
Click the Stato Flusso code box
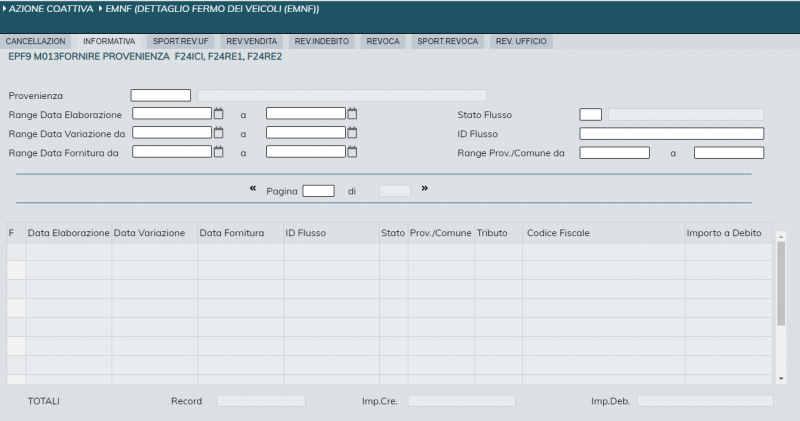click(590, 115)
